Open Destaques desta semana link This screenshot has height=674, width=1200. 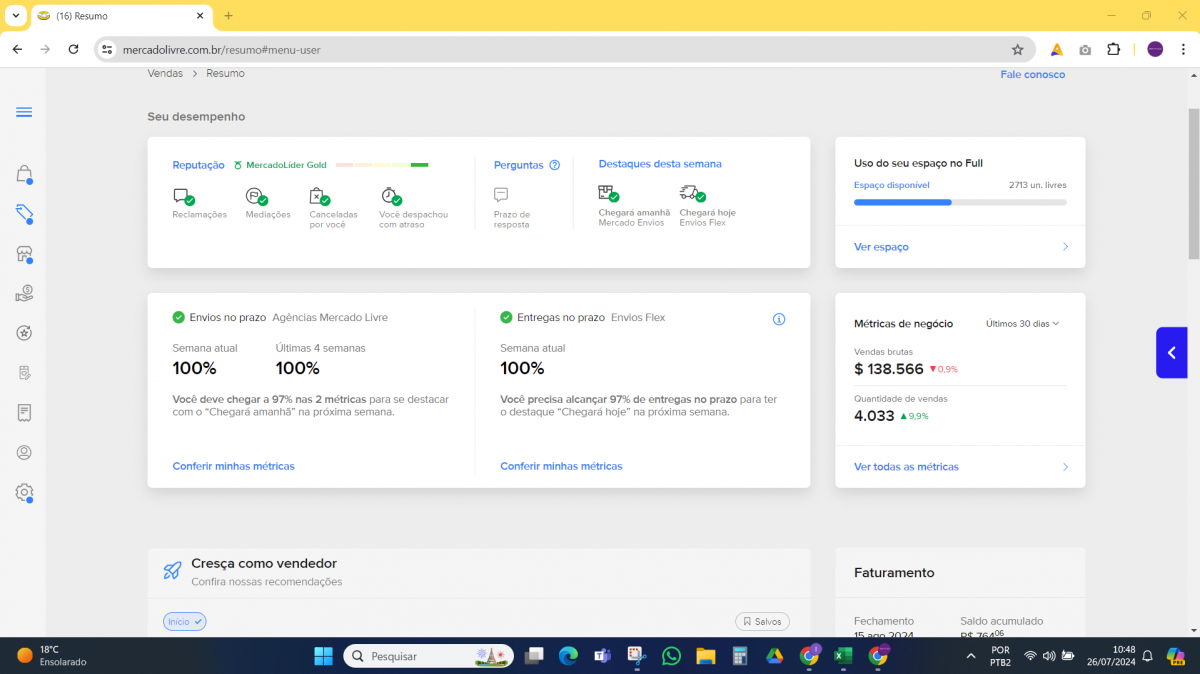(x=660, y=164)
